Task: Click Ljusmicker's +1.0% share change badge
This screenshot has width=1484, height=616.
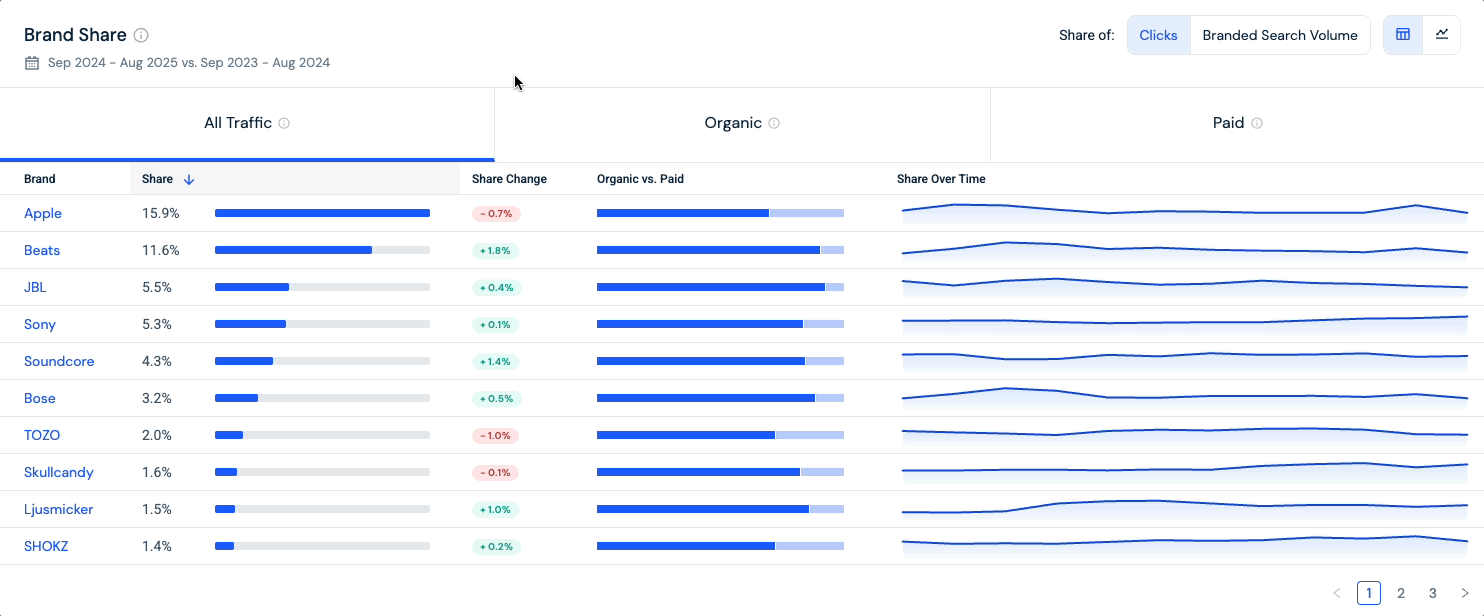Action: tap(496, 509)
